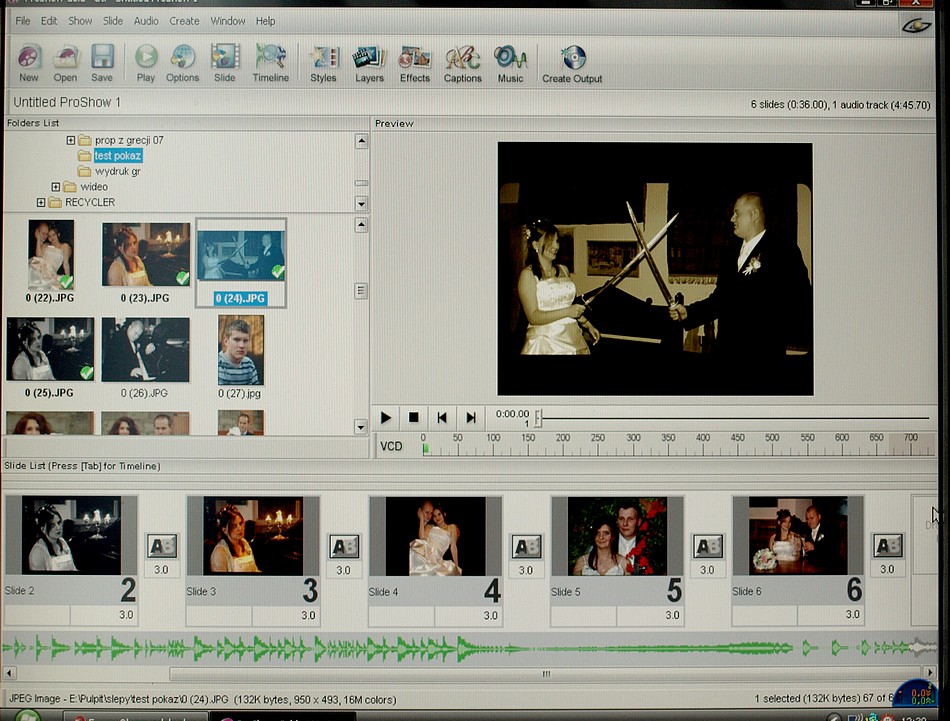The height and width of the screenshot is (721, 950).
Task: Jump to next slide in preview controls
Action: pos(470,417)
